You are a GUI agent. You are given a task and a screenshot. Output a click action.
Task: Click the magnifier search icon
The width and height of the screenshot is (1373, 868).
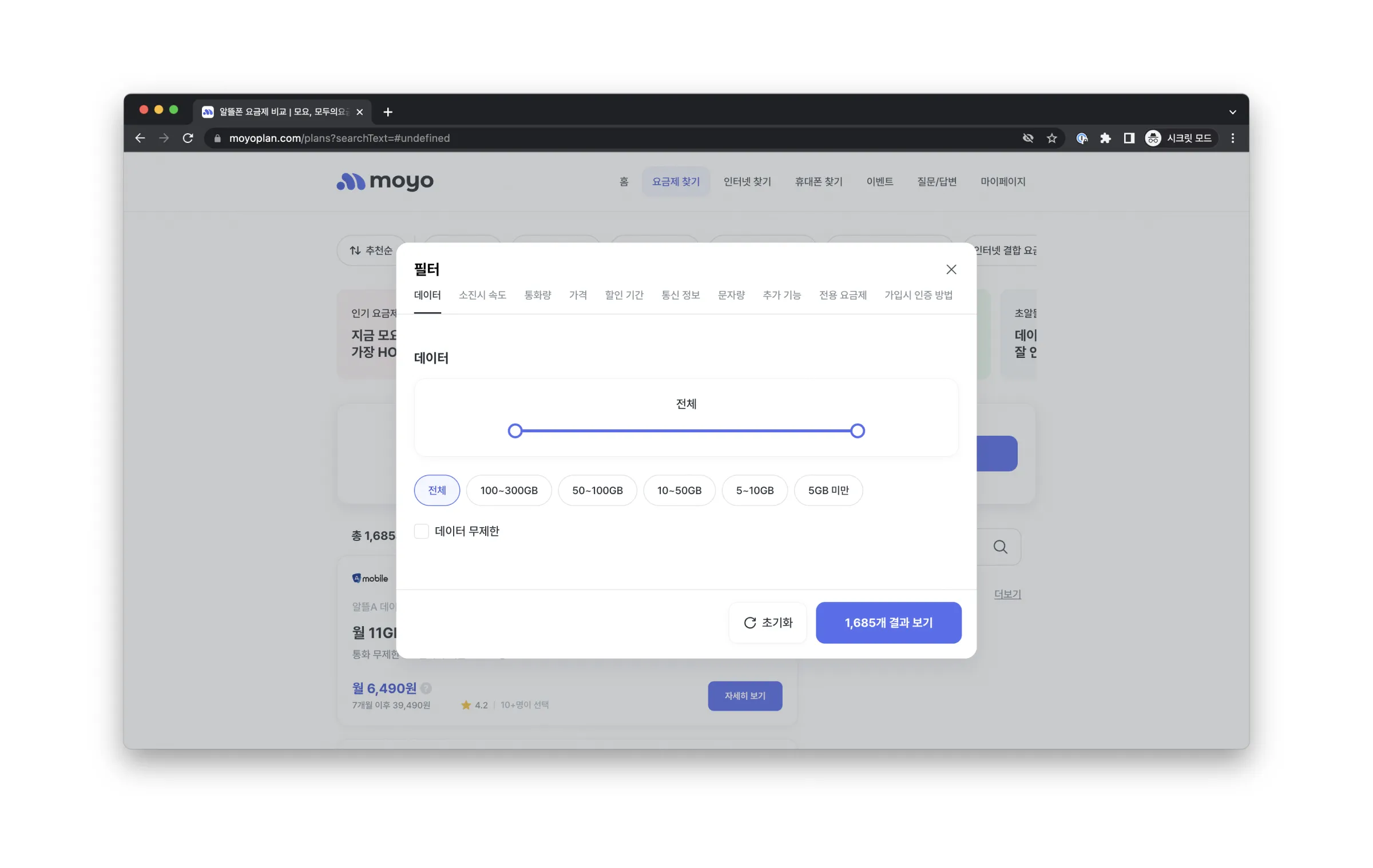tap(1000, 547)
